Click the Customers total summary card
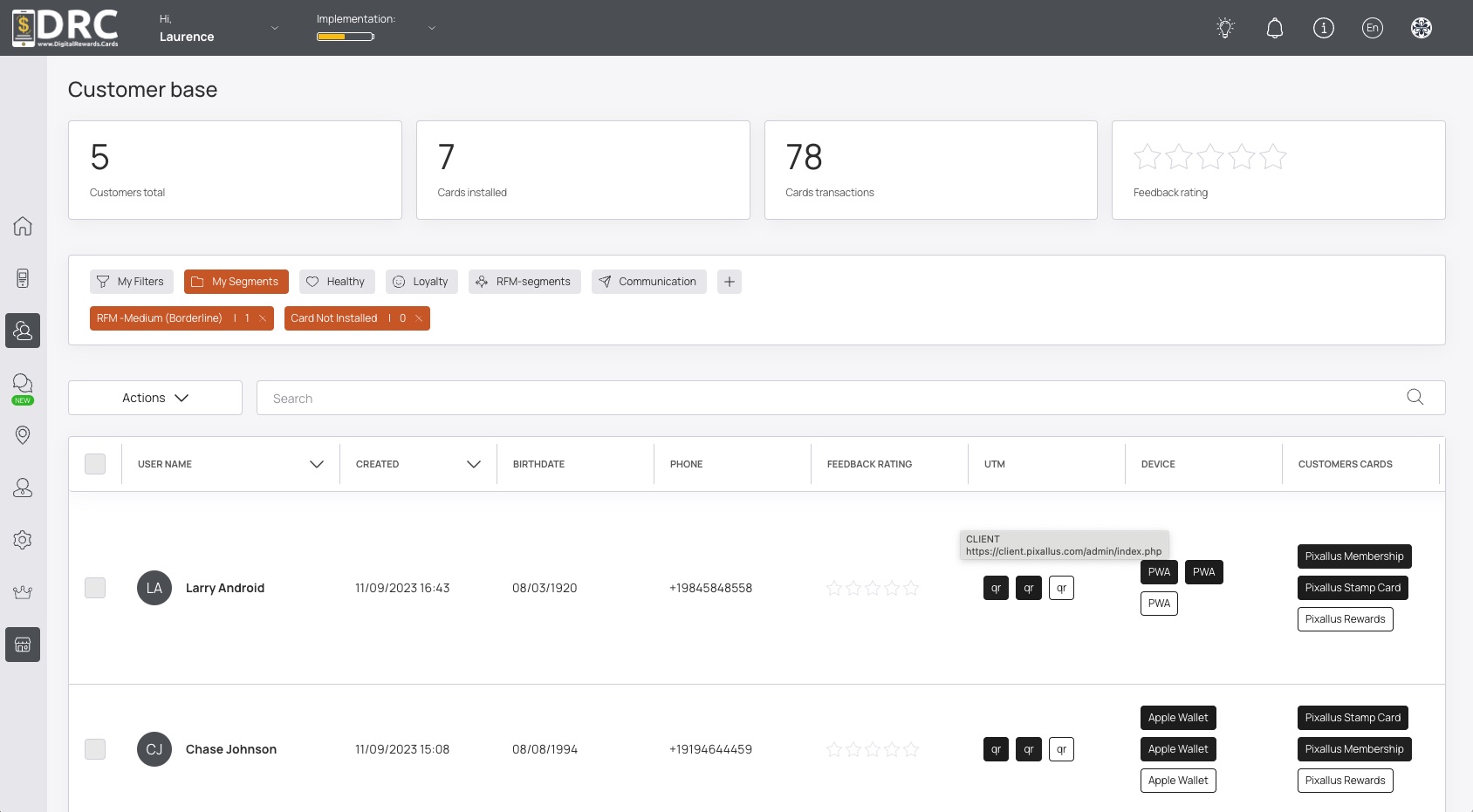Screen dimensions: 1473x812 [x=235, y=170]
